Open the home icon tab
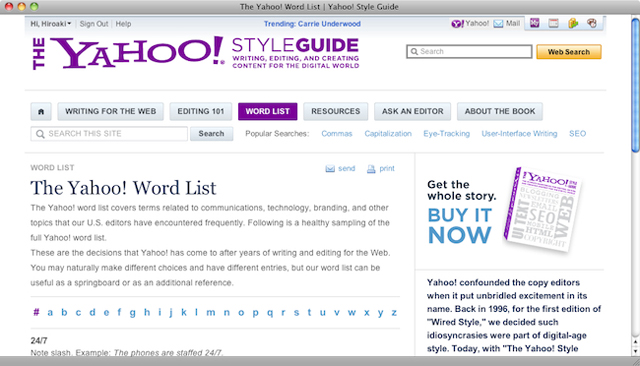The width and height of the screenshot is (640, 366). (41, 111)
